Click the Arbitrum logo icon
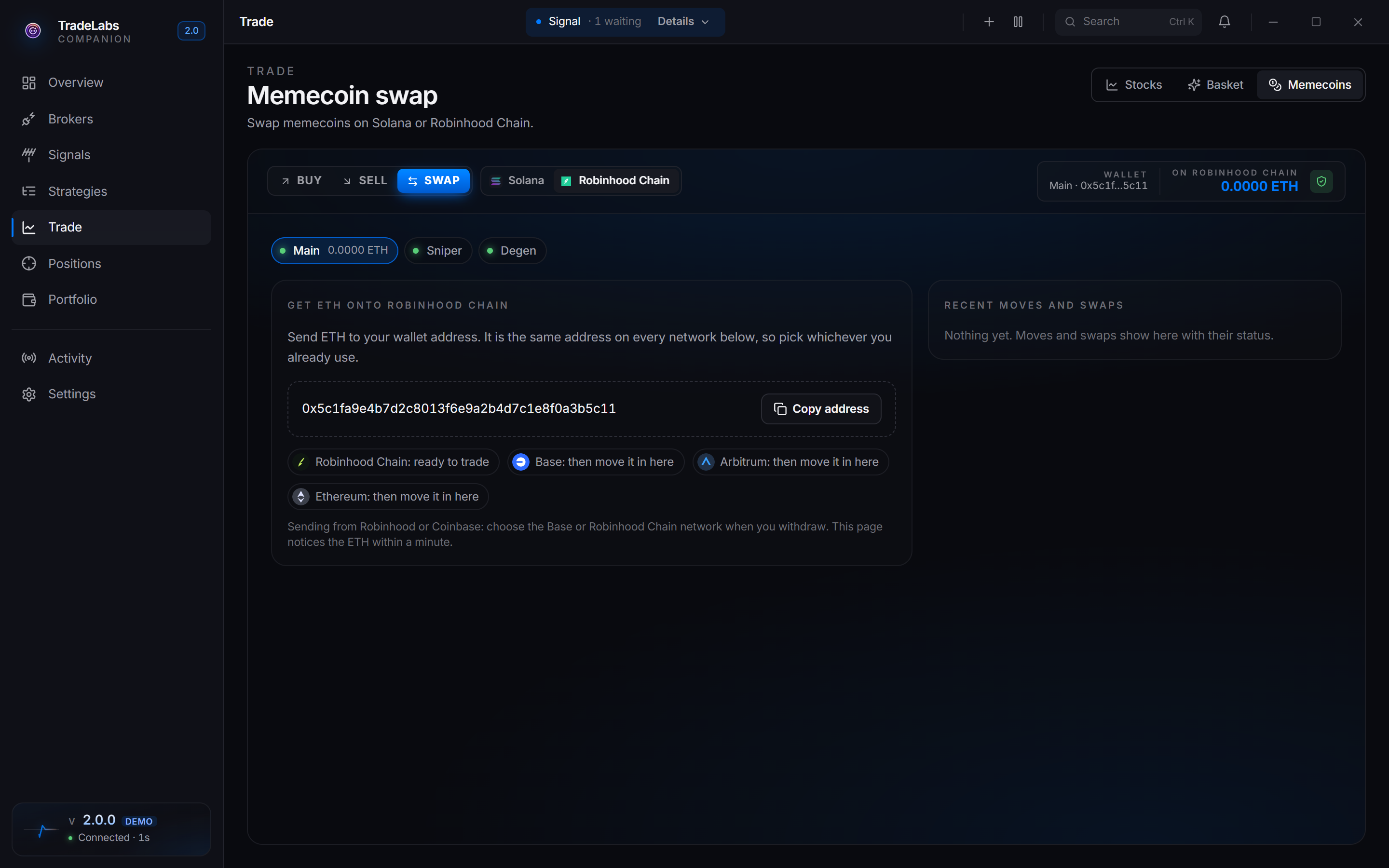 click(706, 462)
